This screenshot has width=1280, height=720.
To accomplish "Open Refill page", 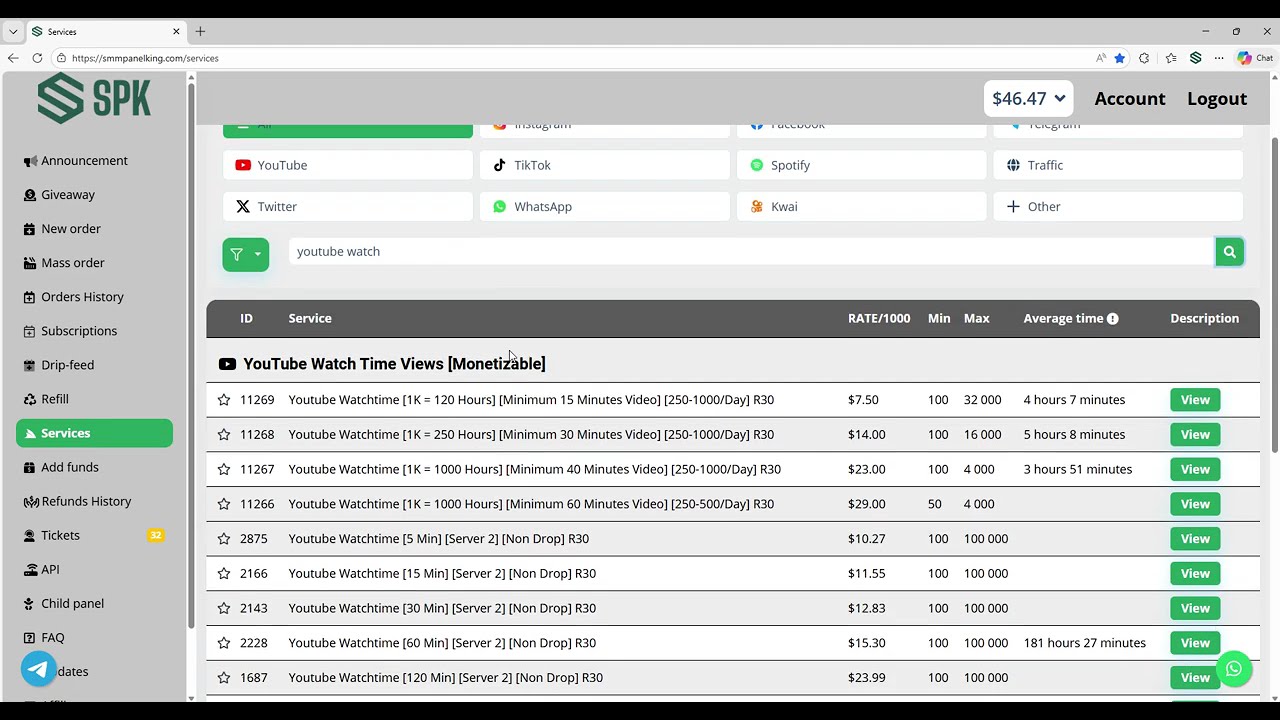I will coord(94,399).
